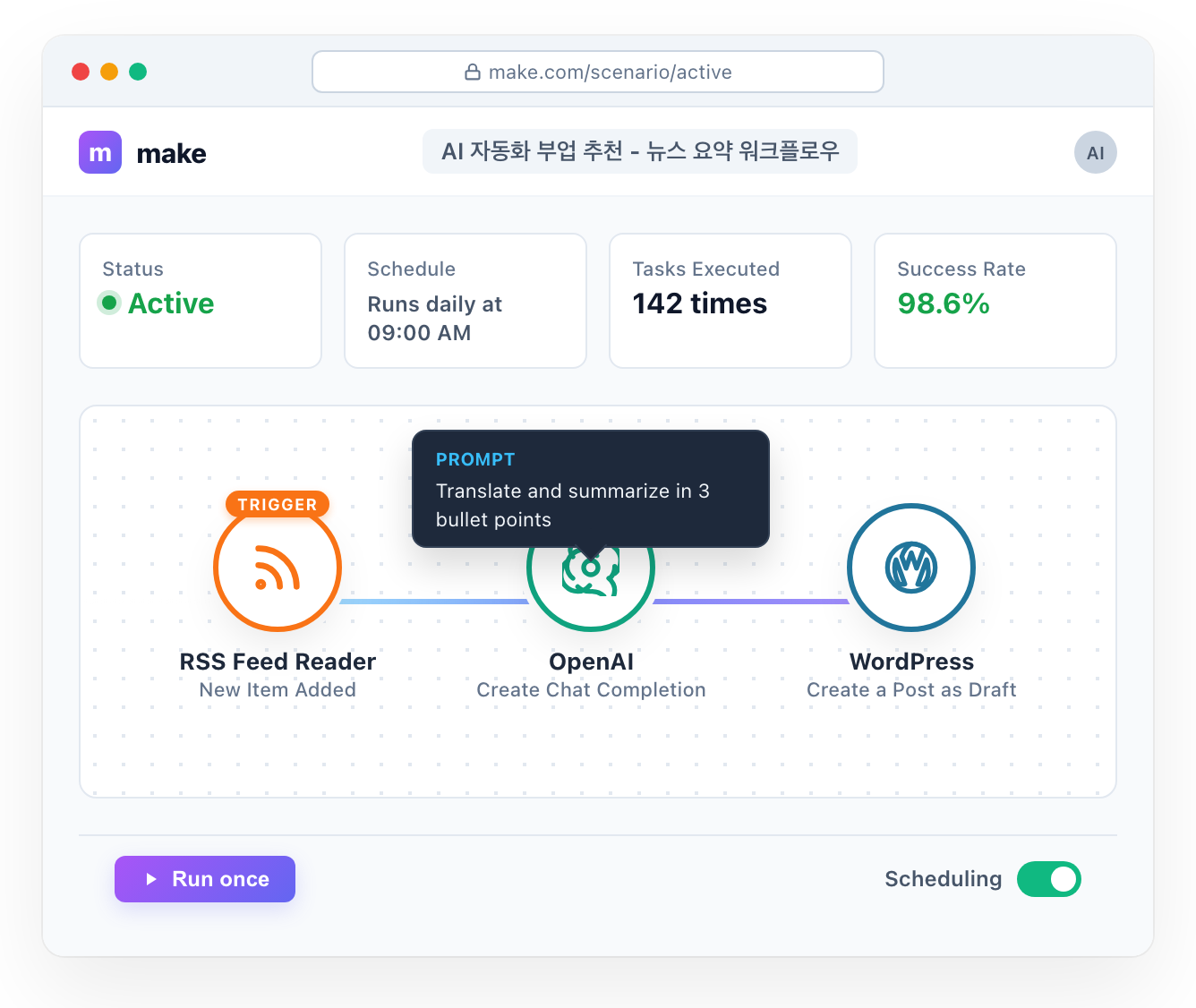Click the lock icon in the address bar

point(473,73)
